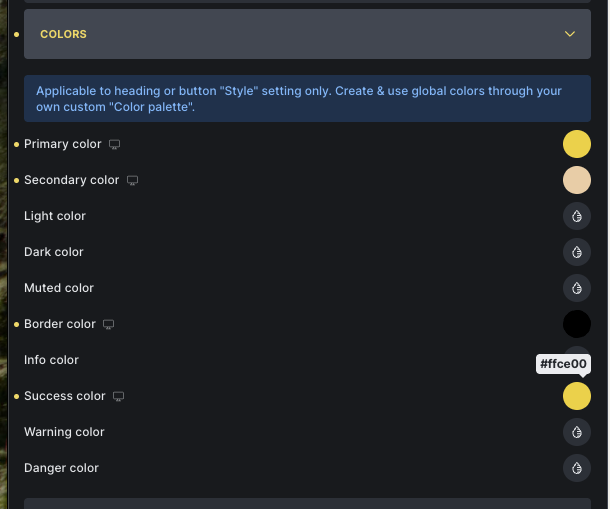This screenshot has width=610, height=509.
Task: Click the Danger color label
Action: point(61,468)
